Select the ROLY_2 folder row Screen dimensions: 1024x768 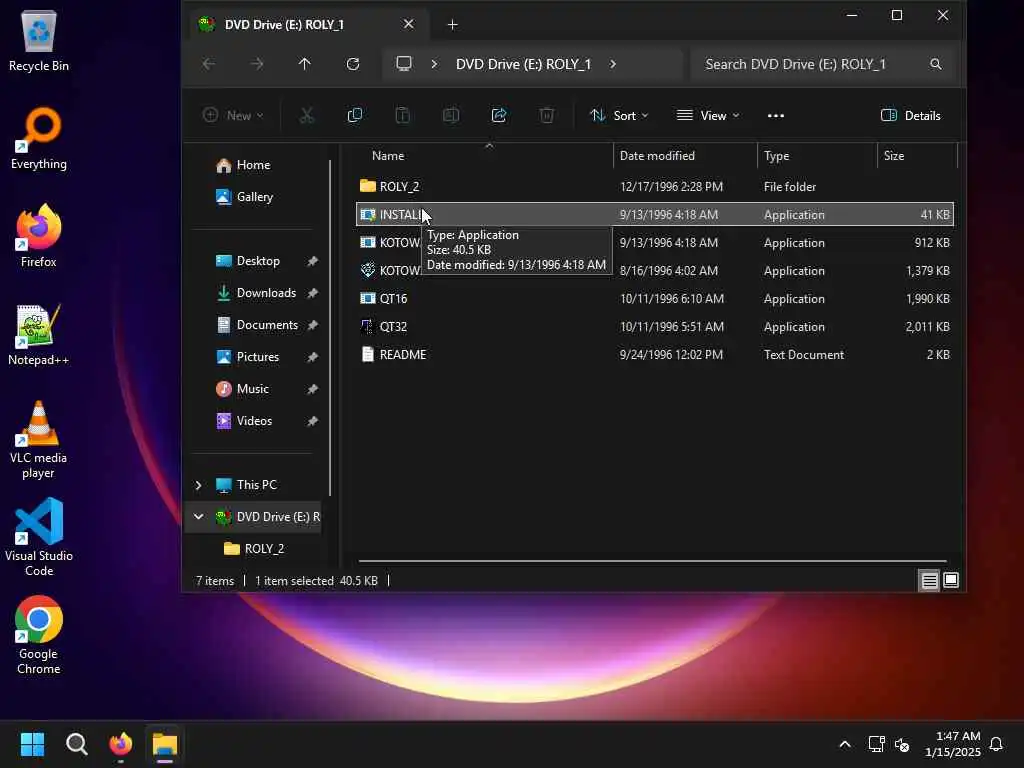tap(655, 187)
